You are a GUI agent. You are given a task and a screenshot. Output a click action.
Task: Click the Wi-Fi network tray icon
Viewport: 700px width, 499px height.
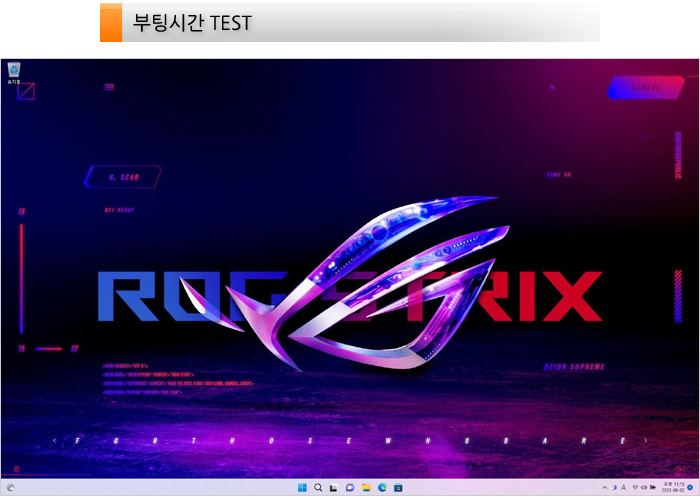click(635, 487)
